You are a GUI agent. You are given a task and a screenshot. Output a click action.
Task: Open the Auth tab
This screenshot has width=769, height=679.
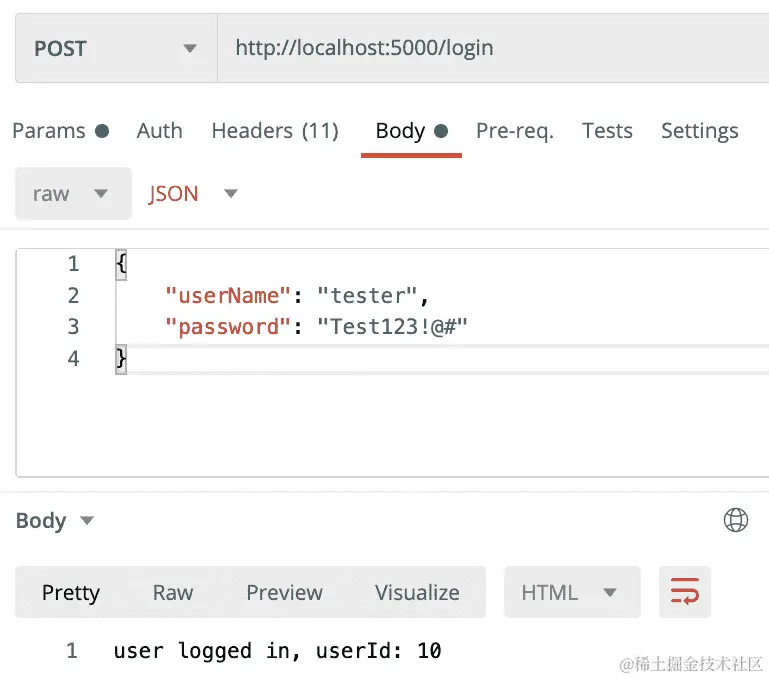159,131
